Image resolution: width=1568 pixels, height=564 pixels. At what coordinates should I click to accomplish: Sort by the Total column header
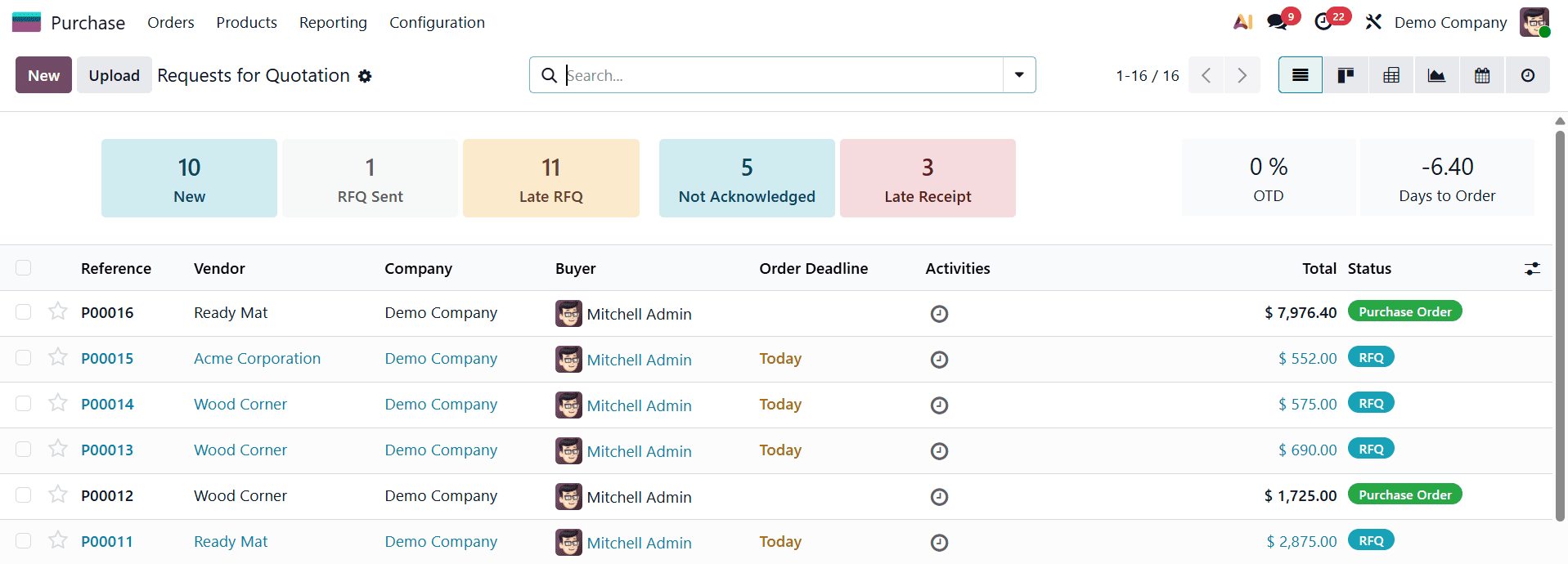(x=1319, y=268)
